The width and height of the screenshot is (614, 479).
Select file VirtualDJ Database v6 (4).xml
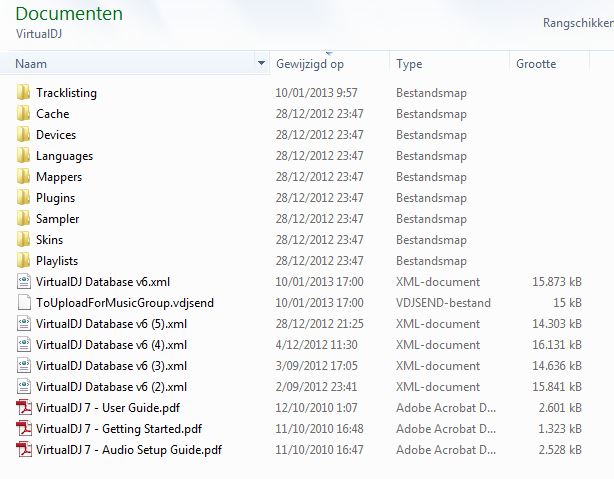[x=111, y=345]
